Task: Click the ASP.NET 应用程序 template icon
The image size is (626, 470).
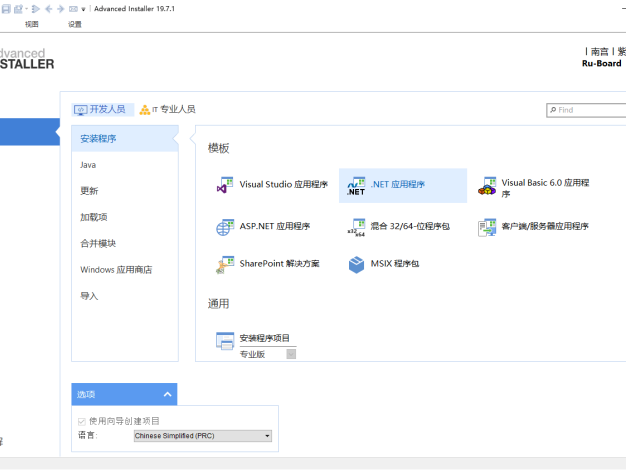Action: pos(225,227)
